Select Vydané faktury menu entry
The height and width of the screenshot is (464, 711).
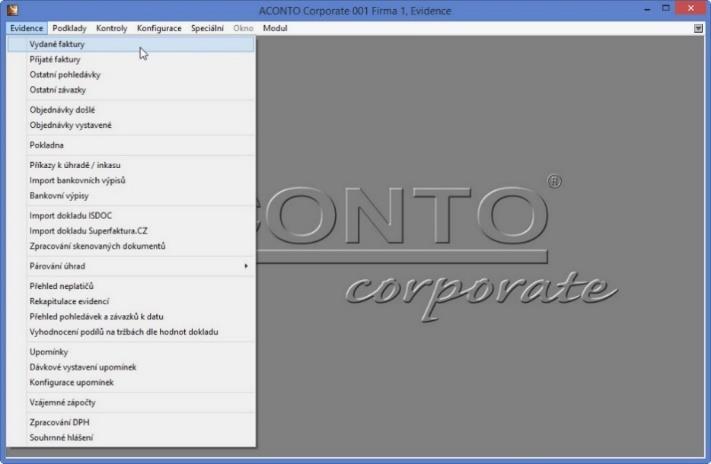pos(131,44)
